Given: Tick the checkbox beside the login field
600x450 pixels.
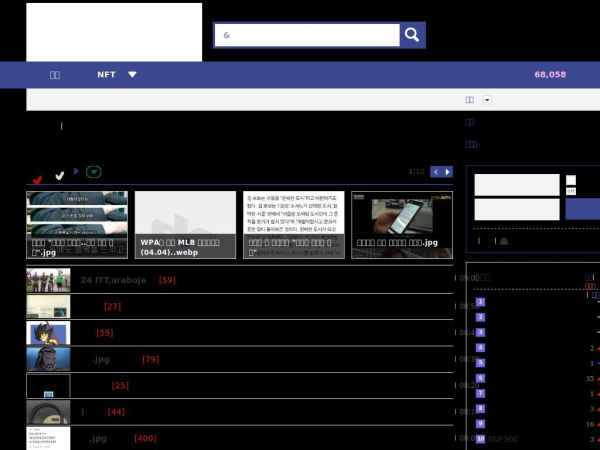Looking at the screenshot, I should [571, 180].
